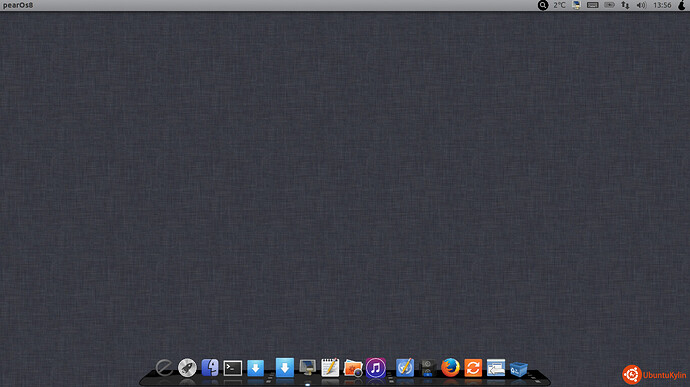This screenshot has height=387, width=690.
Task: Open the network arrows indicator
Action: (x=625, y=5)
